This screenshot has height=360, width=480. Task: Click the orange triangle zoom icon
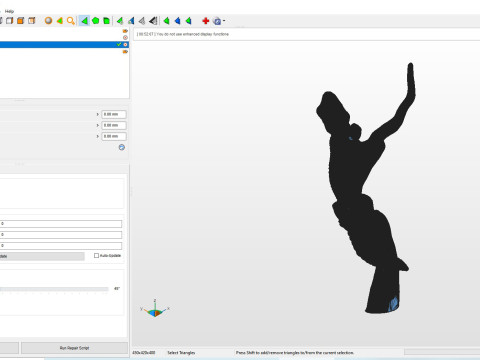pyautogui.click(x=60, y=21)
